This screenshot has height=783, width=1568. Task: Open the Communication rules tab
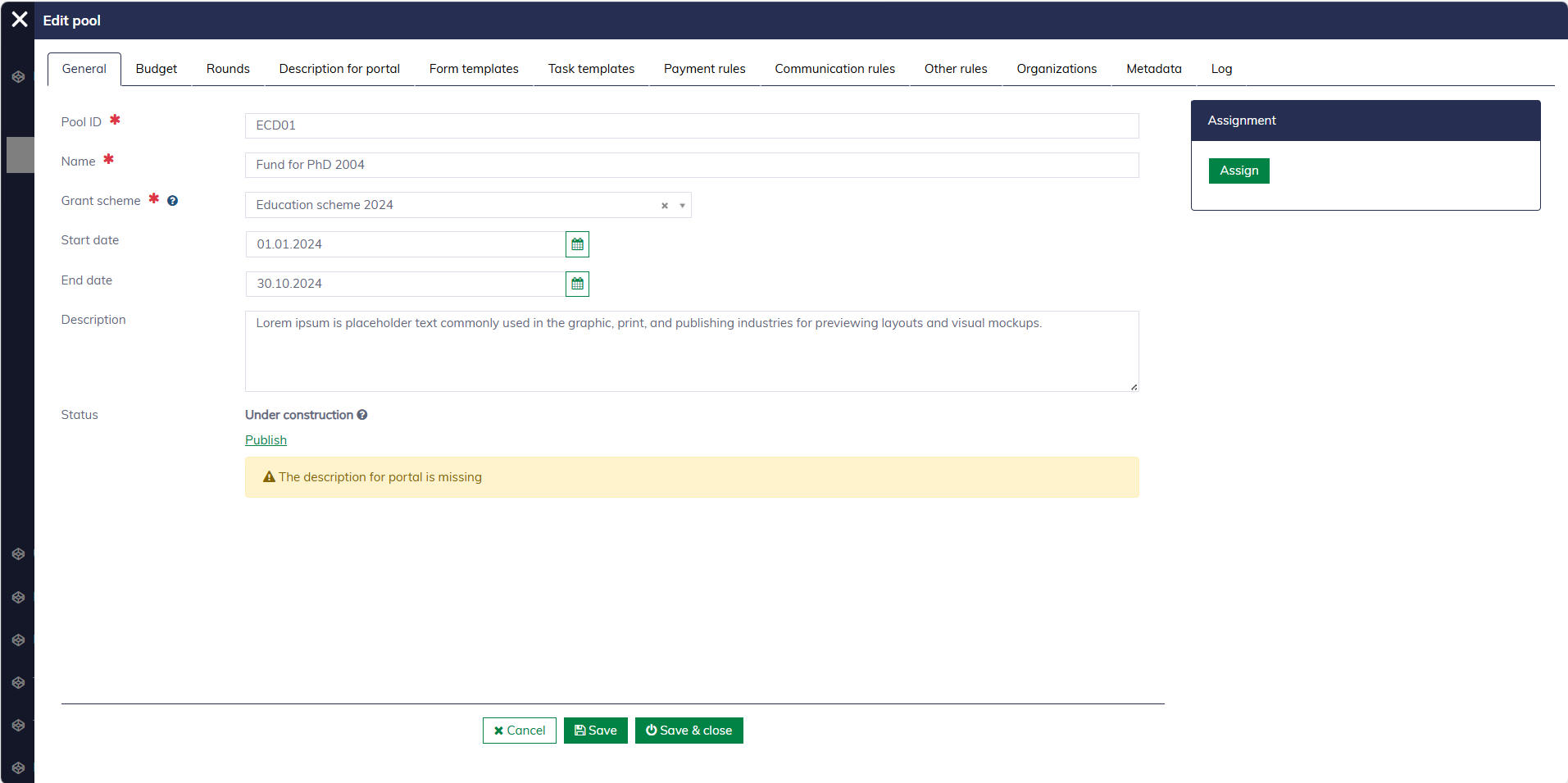[x=834, y=69]
